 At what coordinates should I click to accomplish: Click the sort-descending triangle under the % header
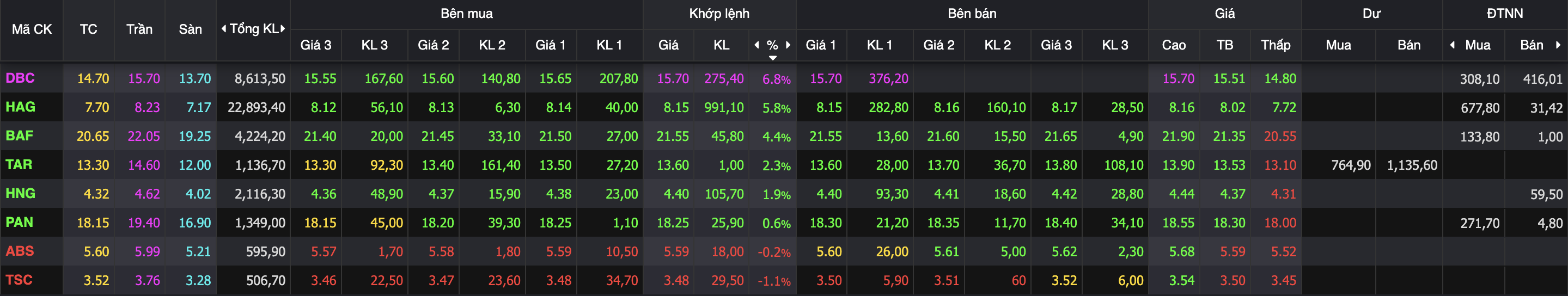(772, 58)
